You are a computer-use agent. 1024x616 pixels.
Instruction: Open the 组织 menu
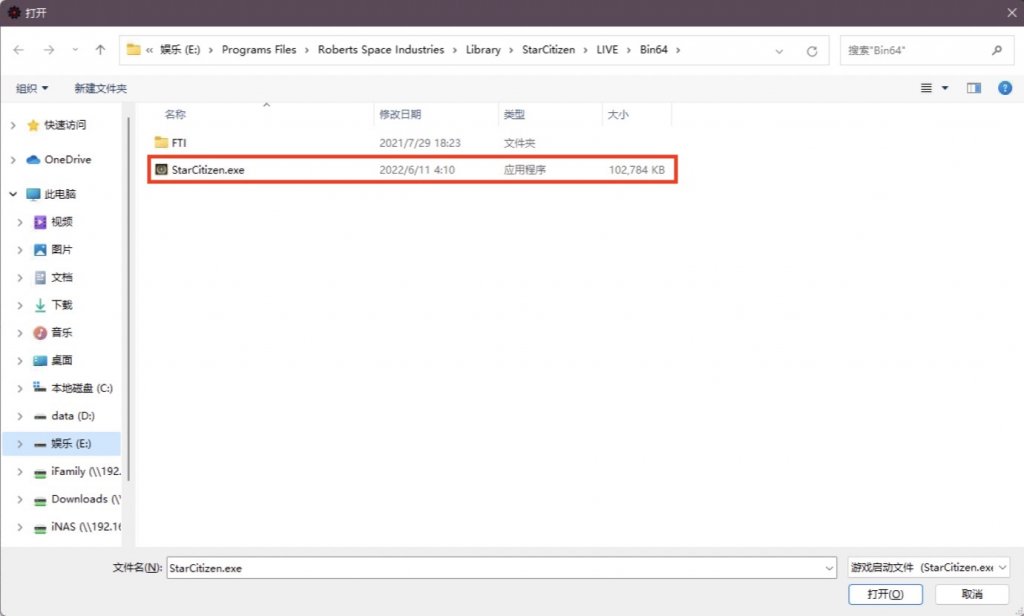click(32, 88)
